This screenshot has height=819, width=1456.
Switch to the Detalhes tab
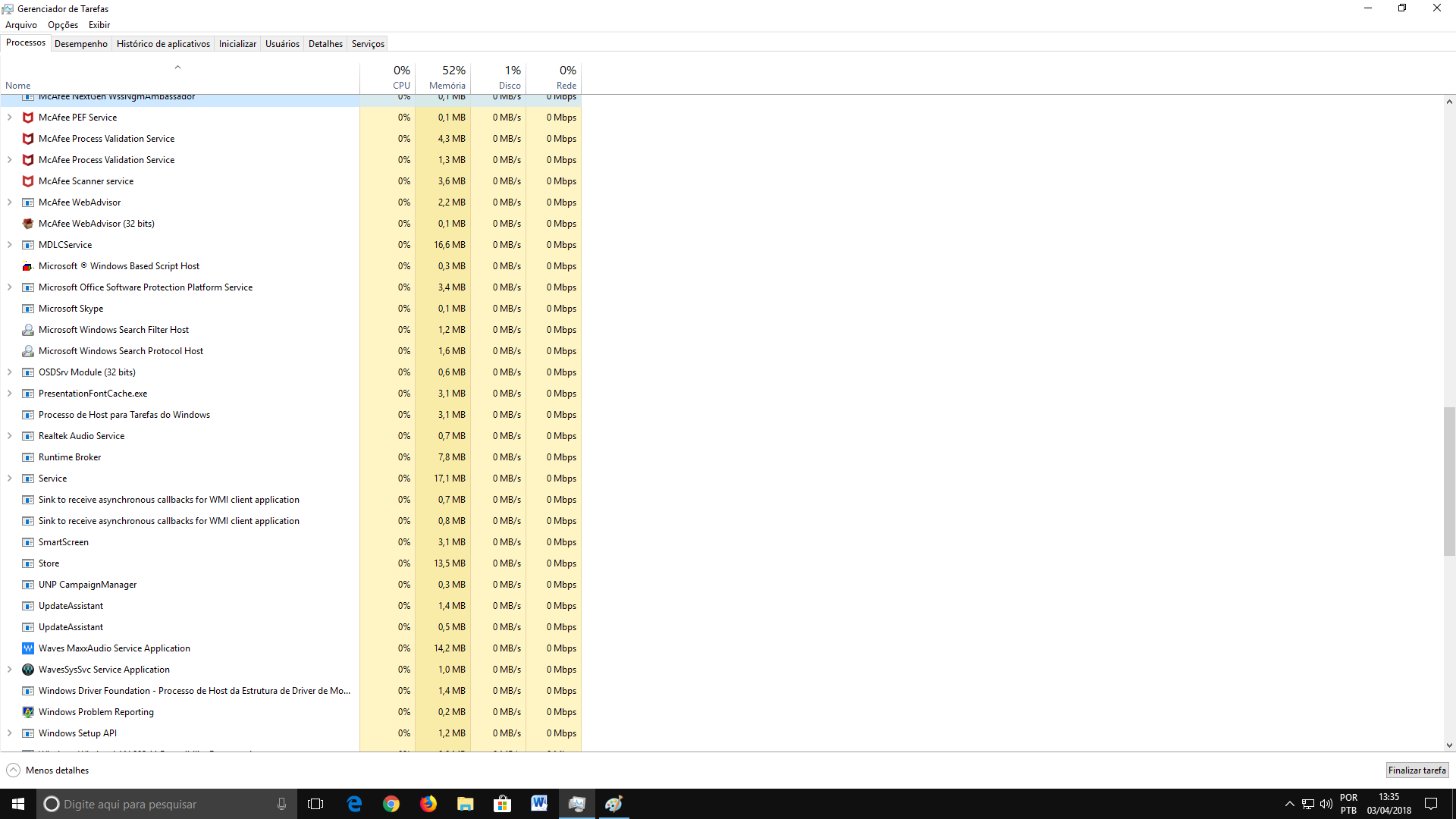point(325,44)
